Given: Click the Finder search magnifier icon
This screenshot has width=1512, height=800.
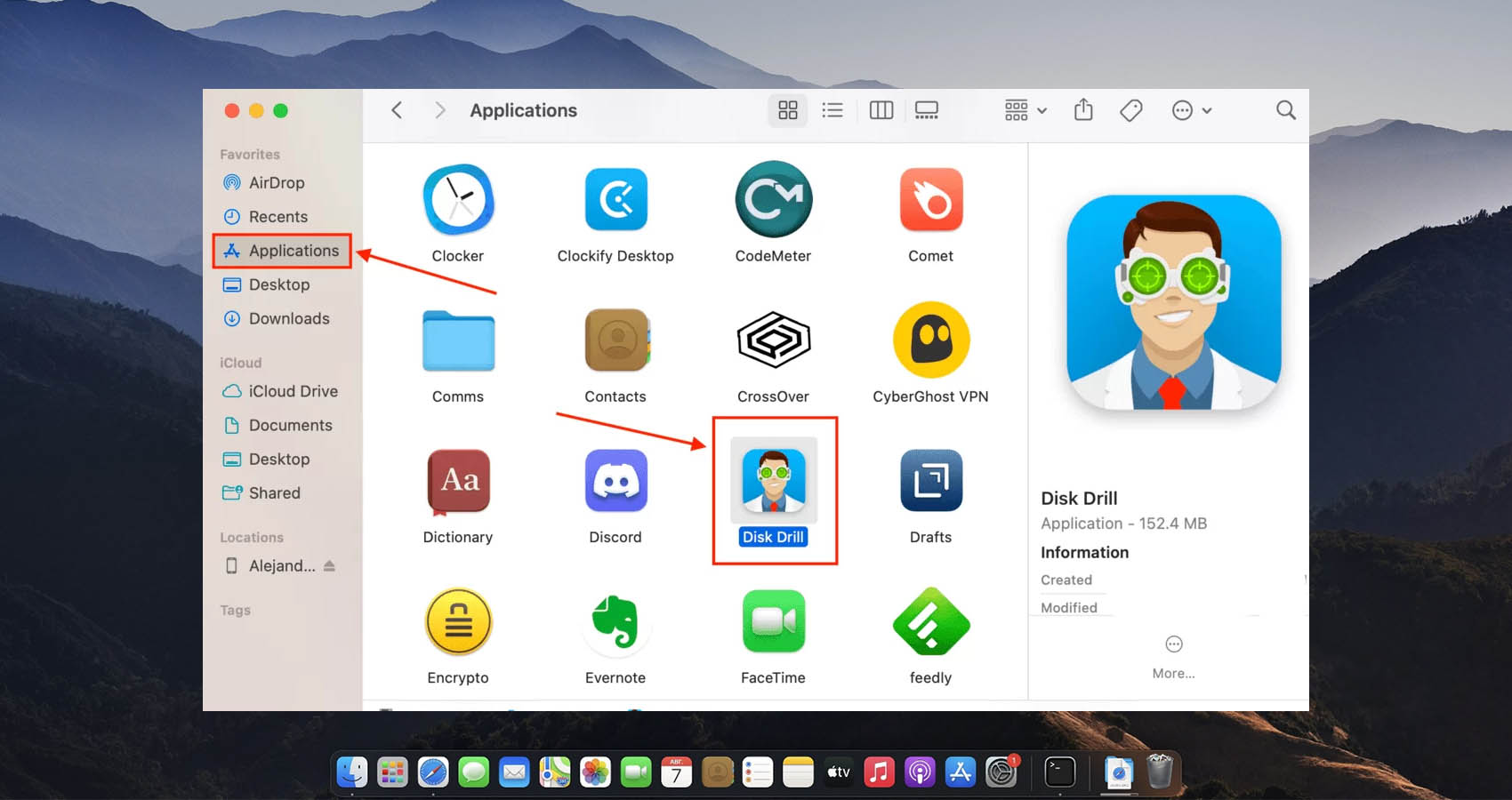Looking at the screenshot, I should [1285, 110].
